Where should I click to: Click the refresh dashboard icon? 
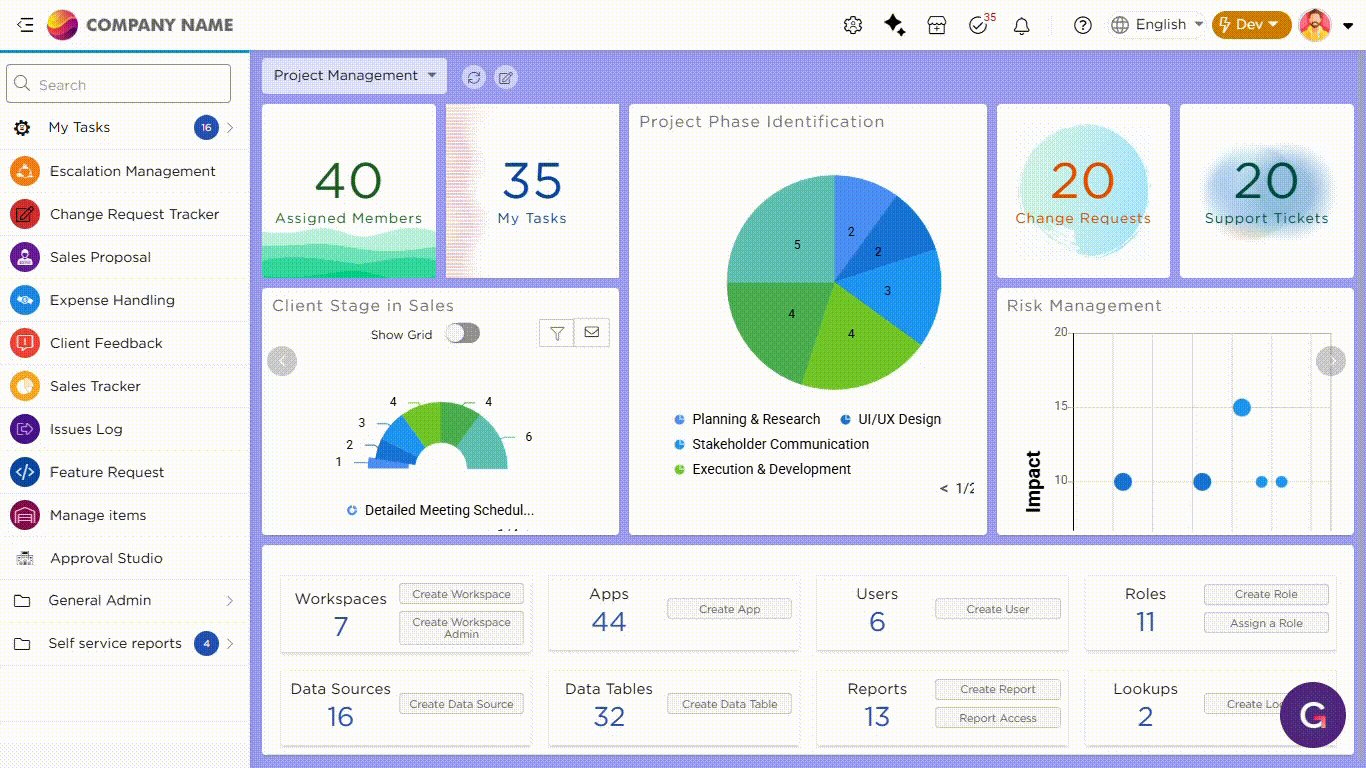[x=474, y=77]
